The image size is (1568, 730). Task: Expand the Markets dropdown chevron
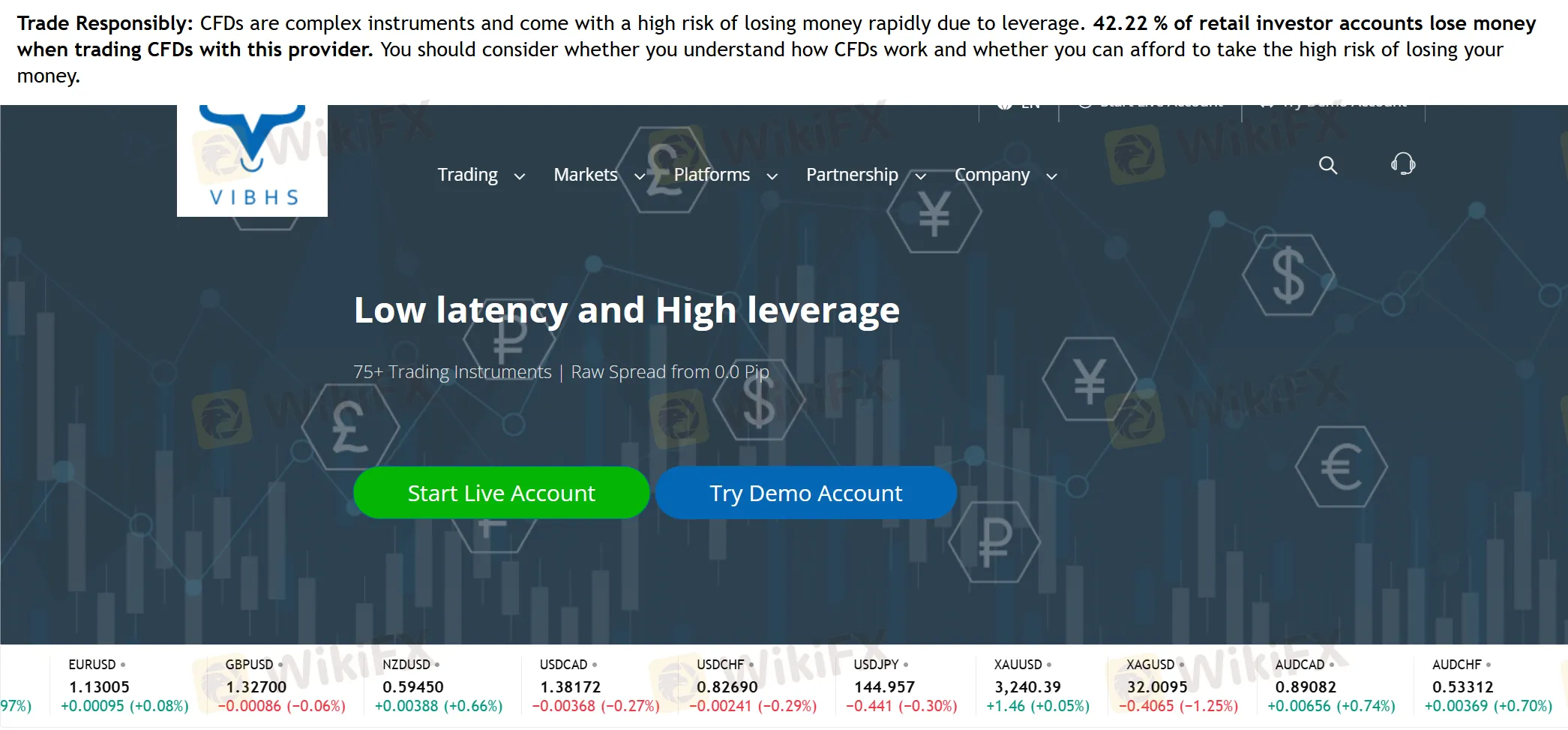click(640, 176)
